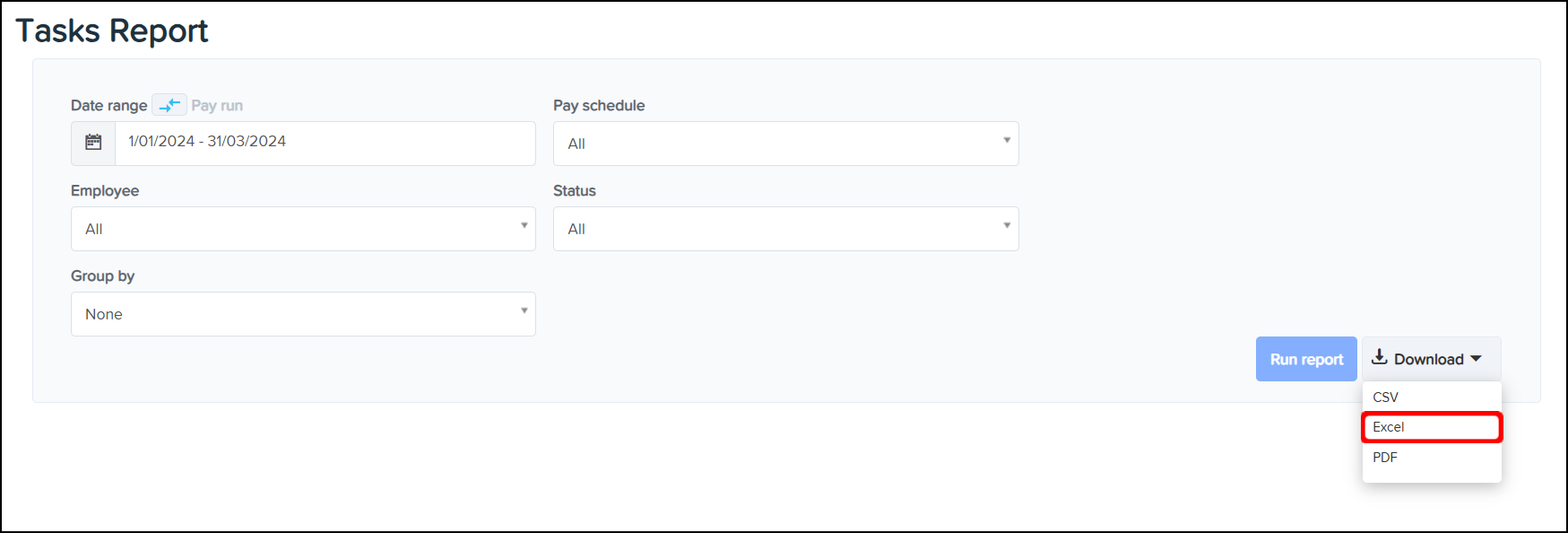
Task: Click the date range input field
Action: click(x=325, y=143)
